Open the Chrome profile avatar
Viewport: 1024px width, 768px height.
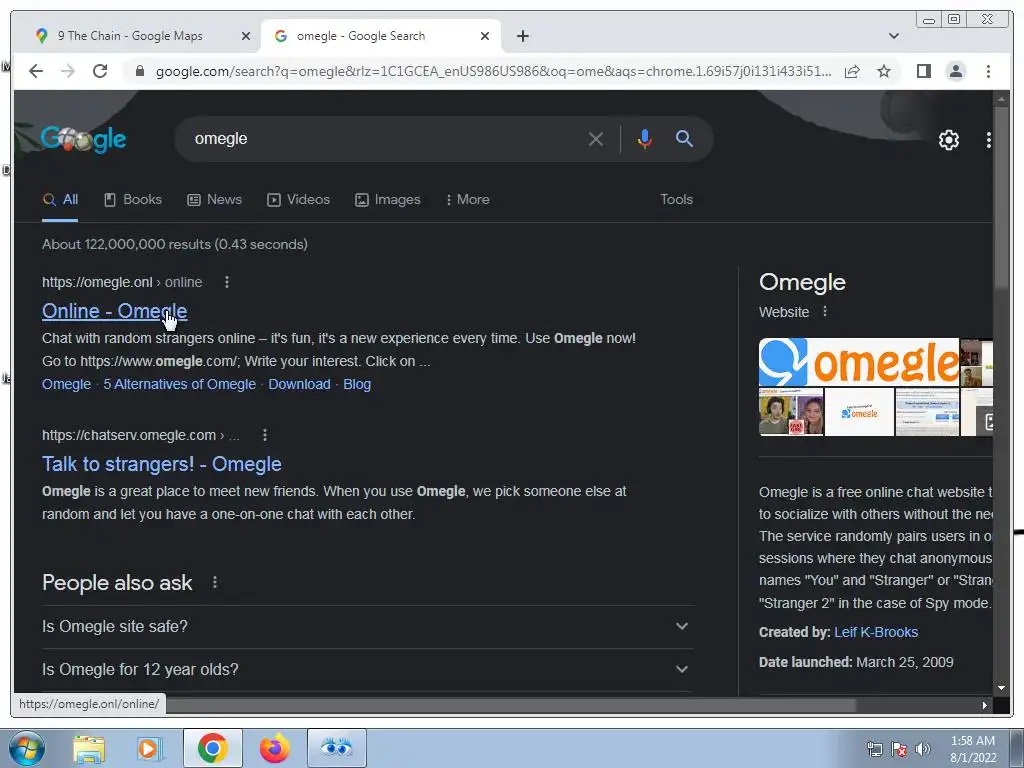pyautogui.click(x=955, y=71)
